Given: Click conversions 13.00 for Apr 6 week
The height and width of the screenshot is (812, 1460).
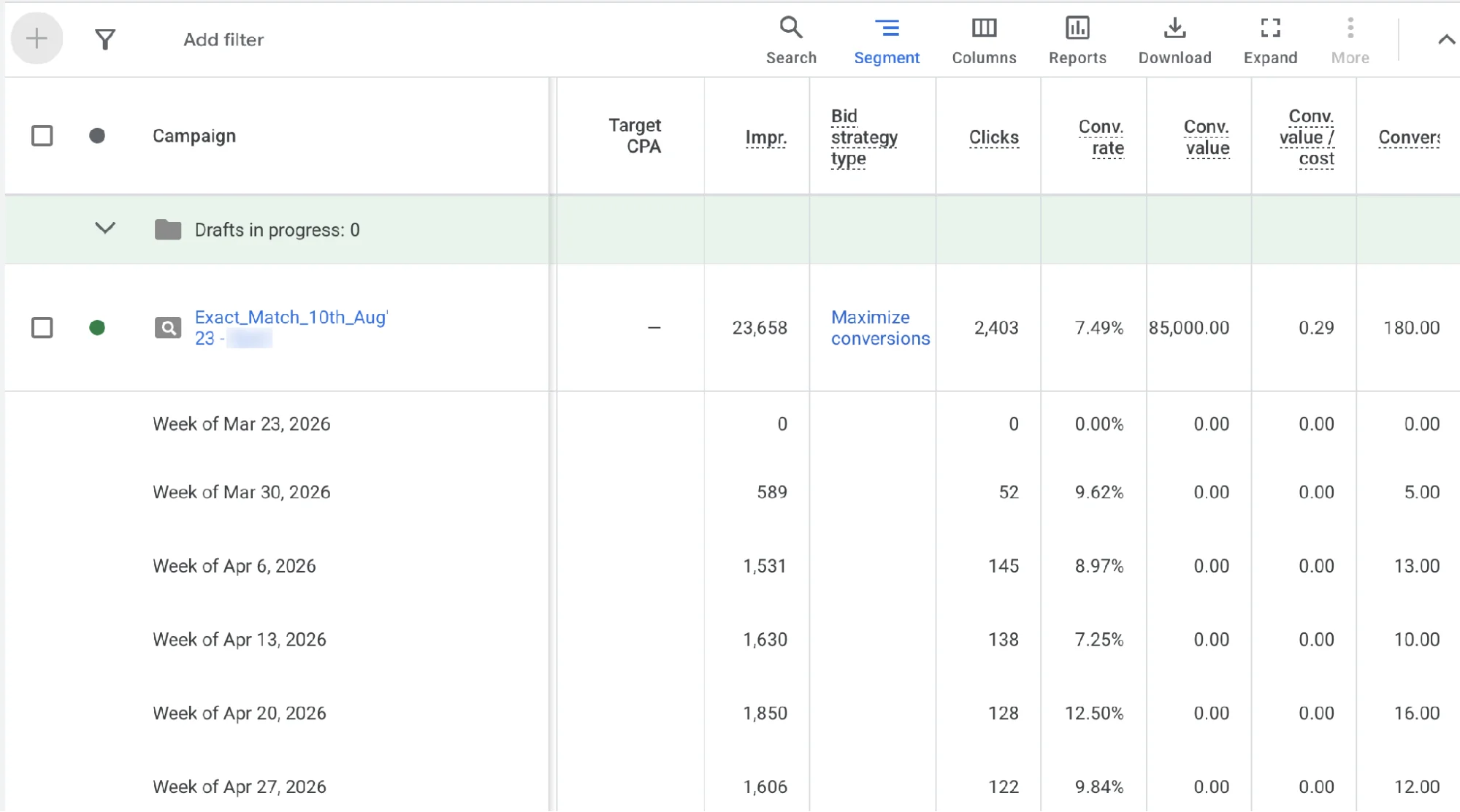Looking at the screenshot, I should click(x=1417, y=566).
